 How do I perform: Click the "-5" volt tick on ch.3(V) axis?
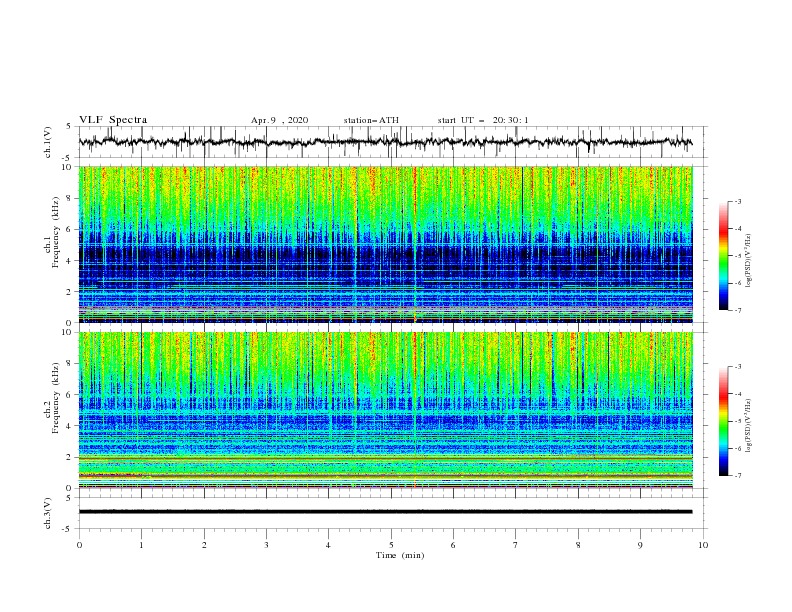(x=68, y=529)
